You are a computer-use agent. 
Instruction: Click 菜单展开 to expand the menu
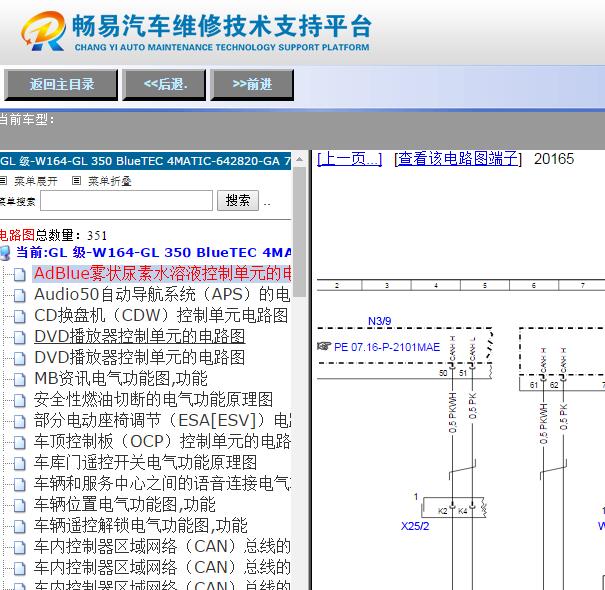pos(35,181)
